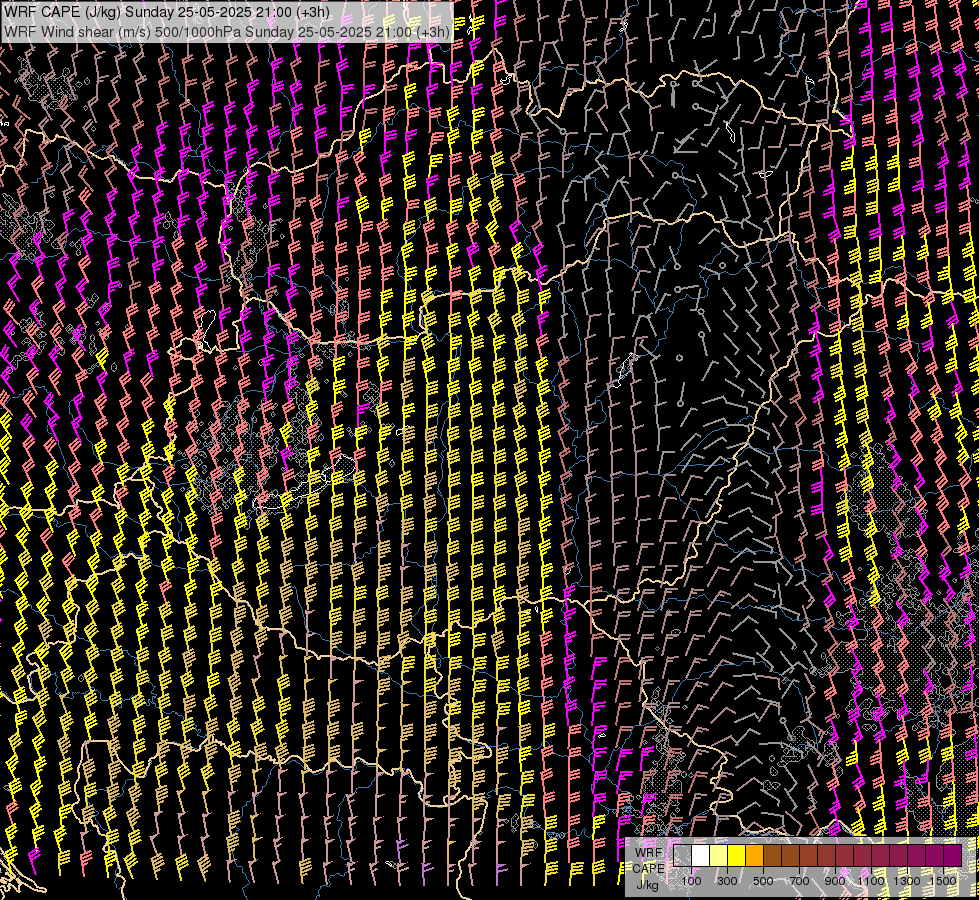979x900 pixels.
Task: Select the rightmost purple legend swatch
Action: (x=953, y=856)
